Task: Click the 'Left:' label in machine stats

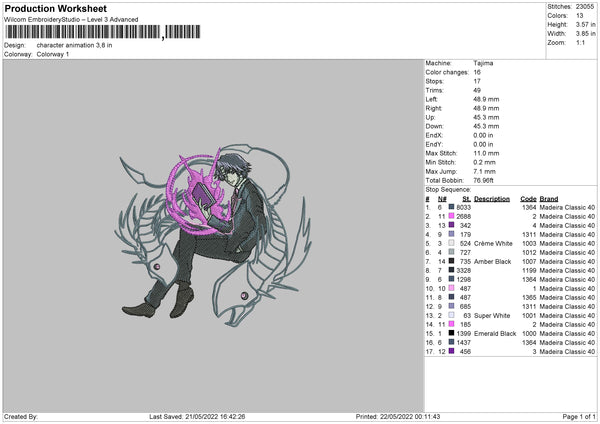Action: click(x=431, y=99)
